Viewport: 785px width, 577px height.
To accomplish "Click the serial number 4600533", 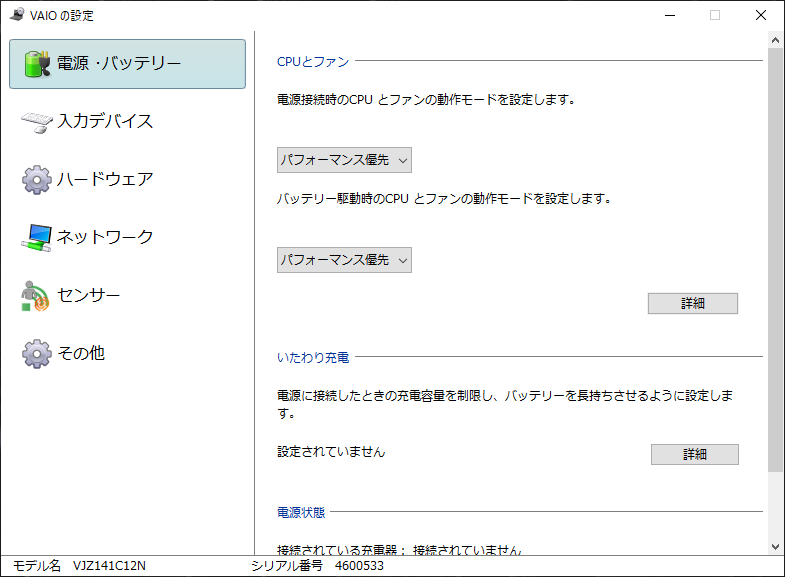I will 359,566.
